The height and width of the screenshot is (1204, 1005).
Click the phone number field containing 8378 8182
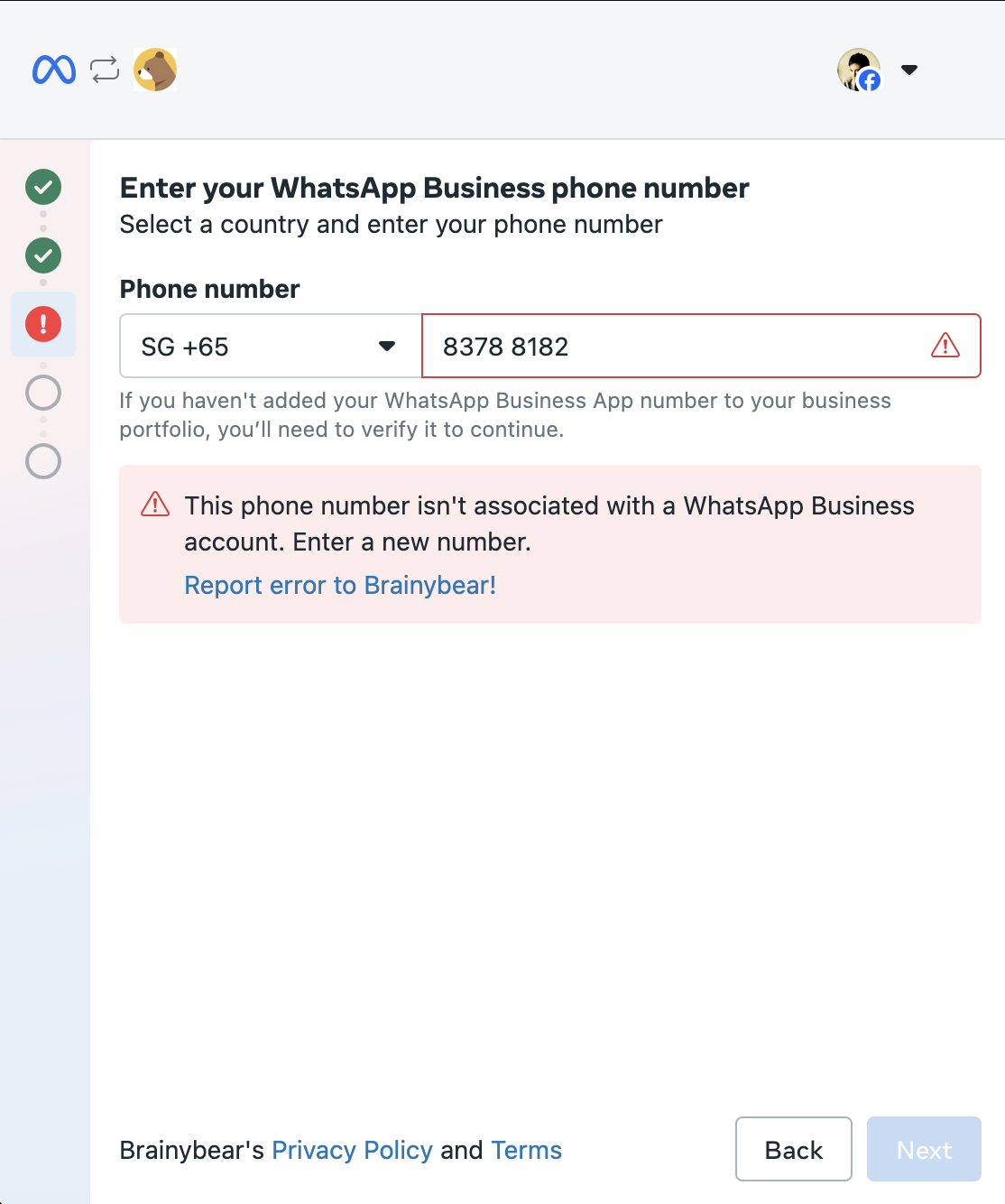click(x=701, y=346)
